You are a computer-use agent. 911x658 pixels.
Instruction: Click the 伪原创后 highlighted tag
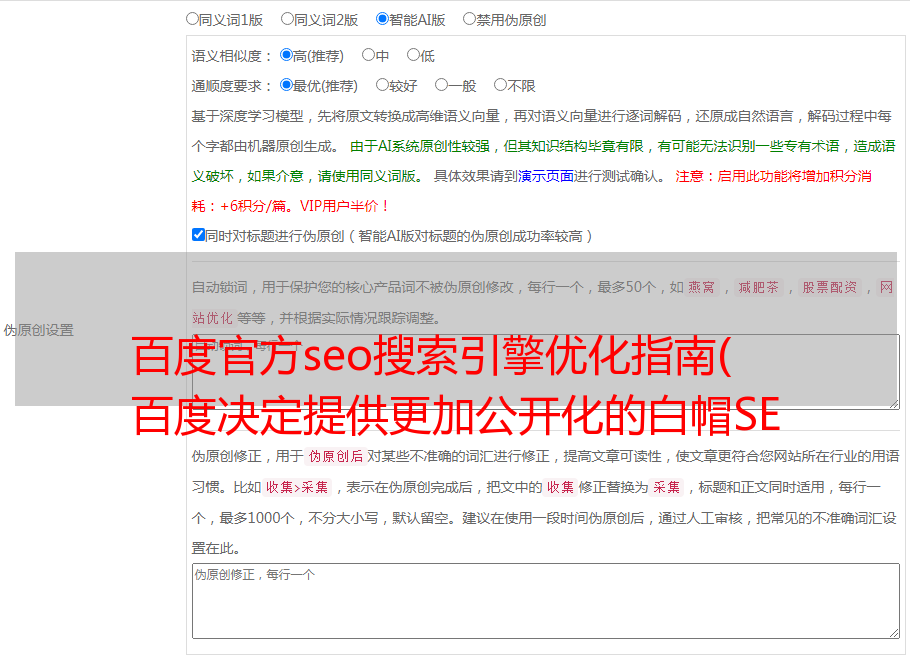coord(336,456)
